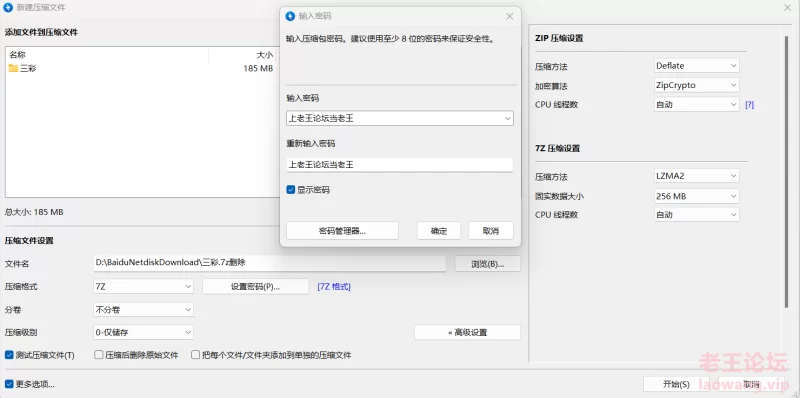
Task: Disable the 测试压缩文件(T) checkbox
Action: tap(9, 355)
